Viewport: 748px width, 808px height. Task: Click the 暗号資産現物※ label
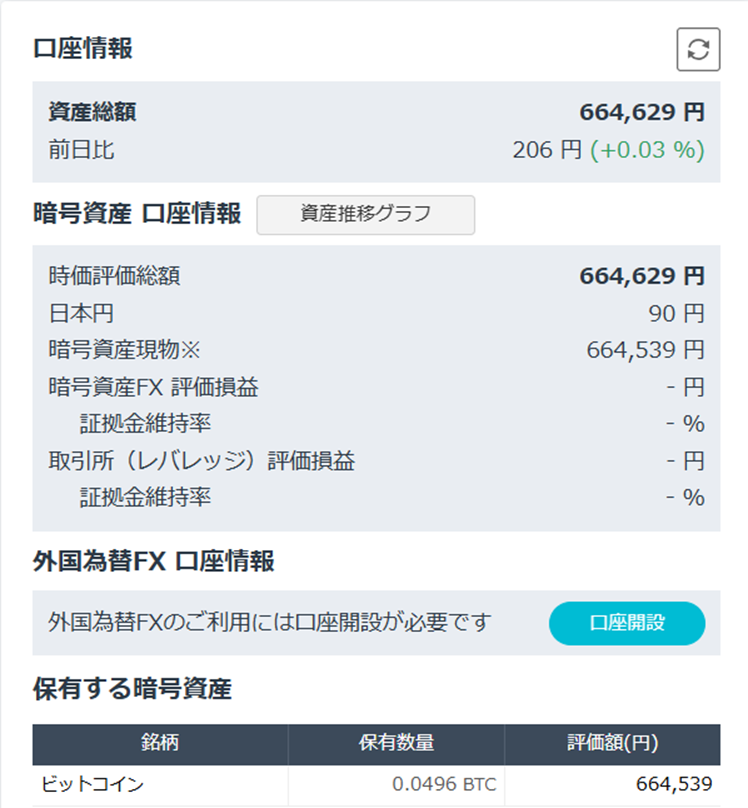click(125, 350)
